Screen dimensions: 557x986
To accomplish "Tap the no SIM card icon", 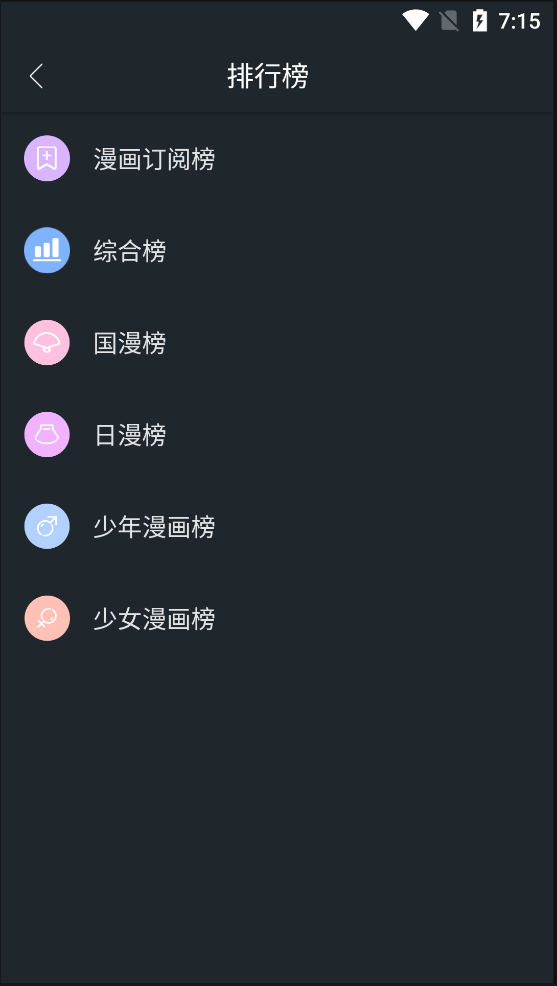I will pos(449,21).
